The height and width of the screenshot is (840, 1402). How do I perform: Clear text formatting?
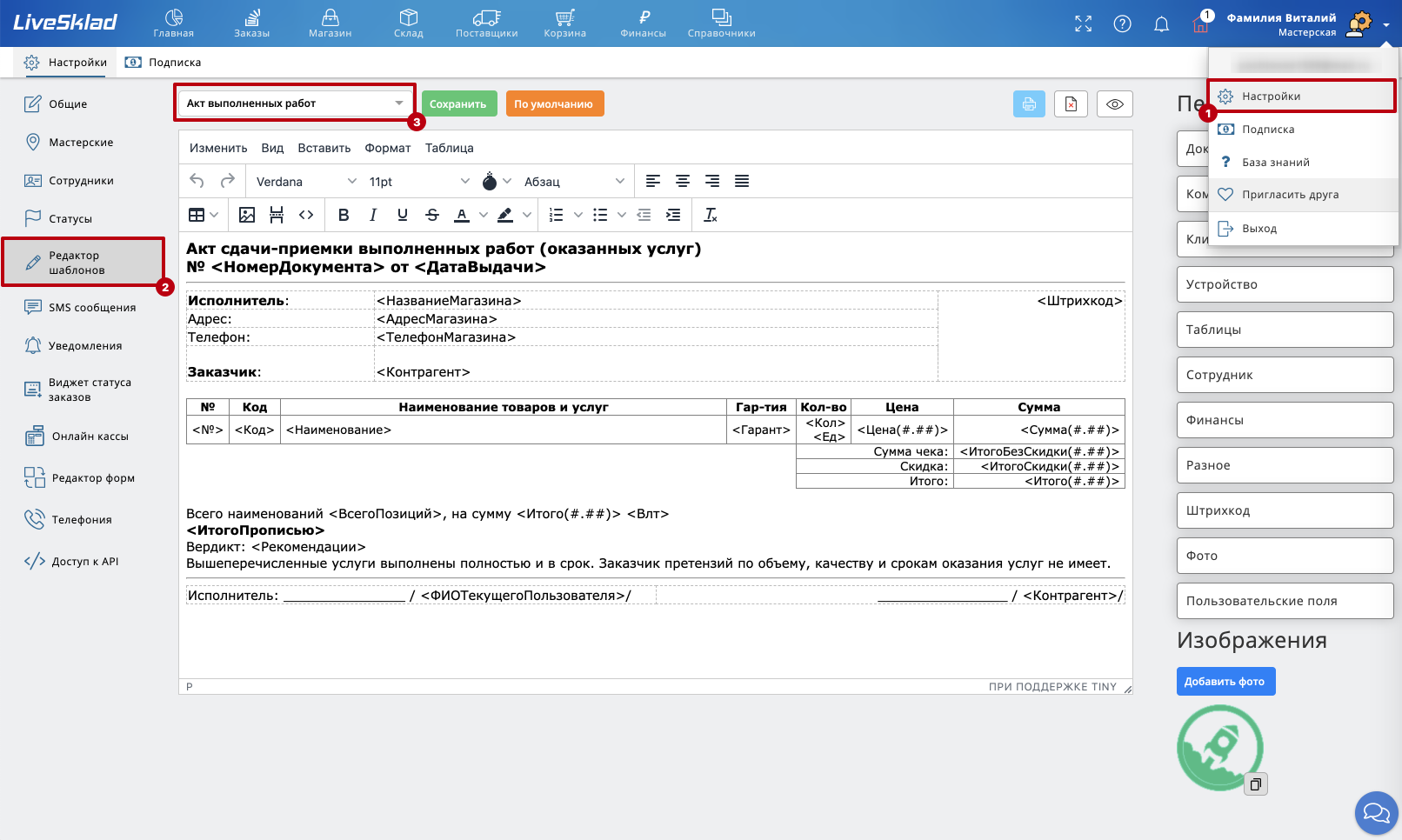tap(711, 215)
